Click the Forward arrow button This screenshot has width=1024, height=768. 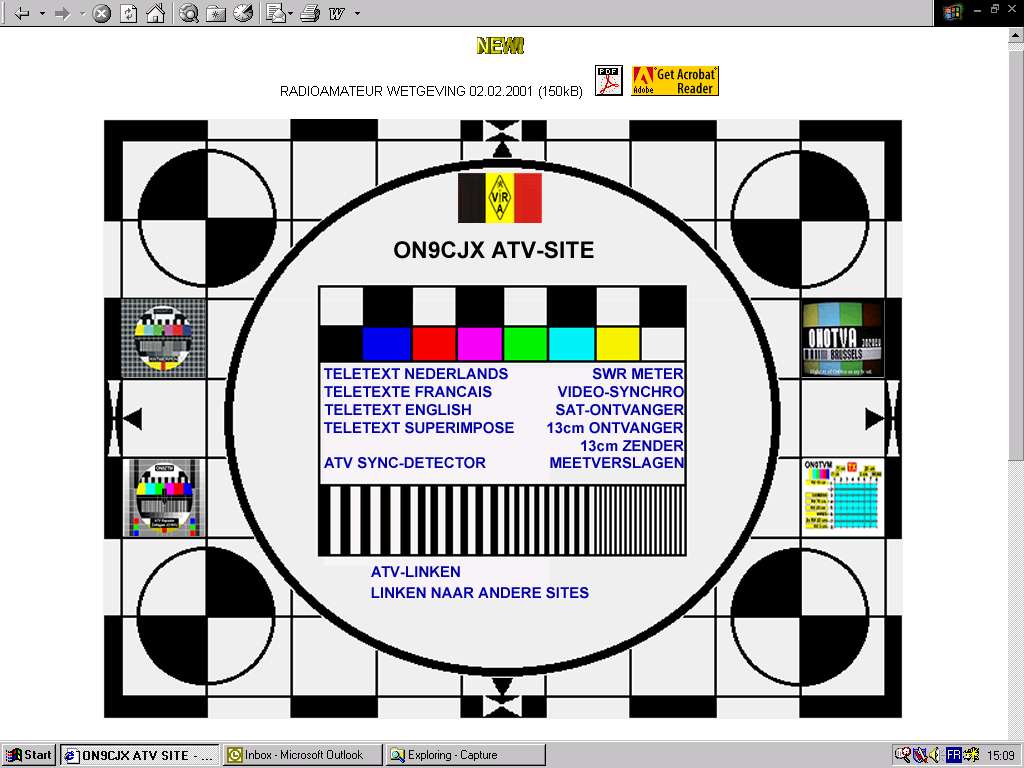(63, 13)
